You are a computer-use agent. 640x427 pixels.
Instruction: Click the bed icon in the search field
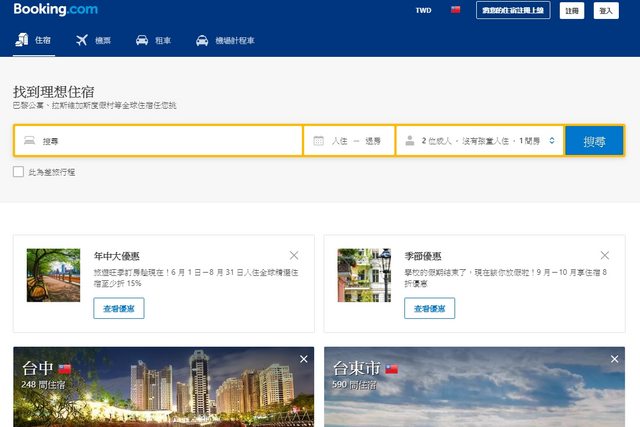pyautogui.click(x=29, y=141)
